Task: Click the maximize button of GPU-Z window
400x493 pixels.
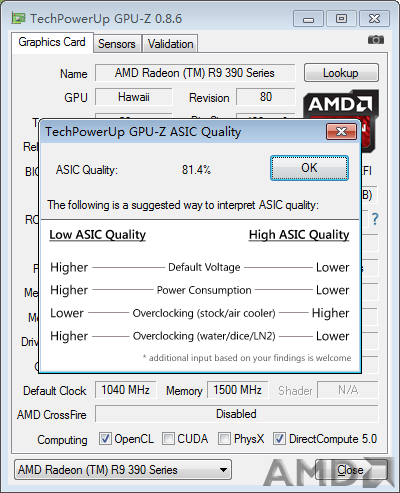Action: [341, 19]
